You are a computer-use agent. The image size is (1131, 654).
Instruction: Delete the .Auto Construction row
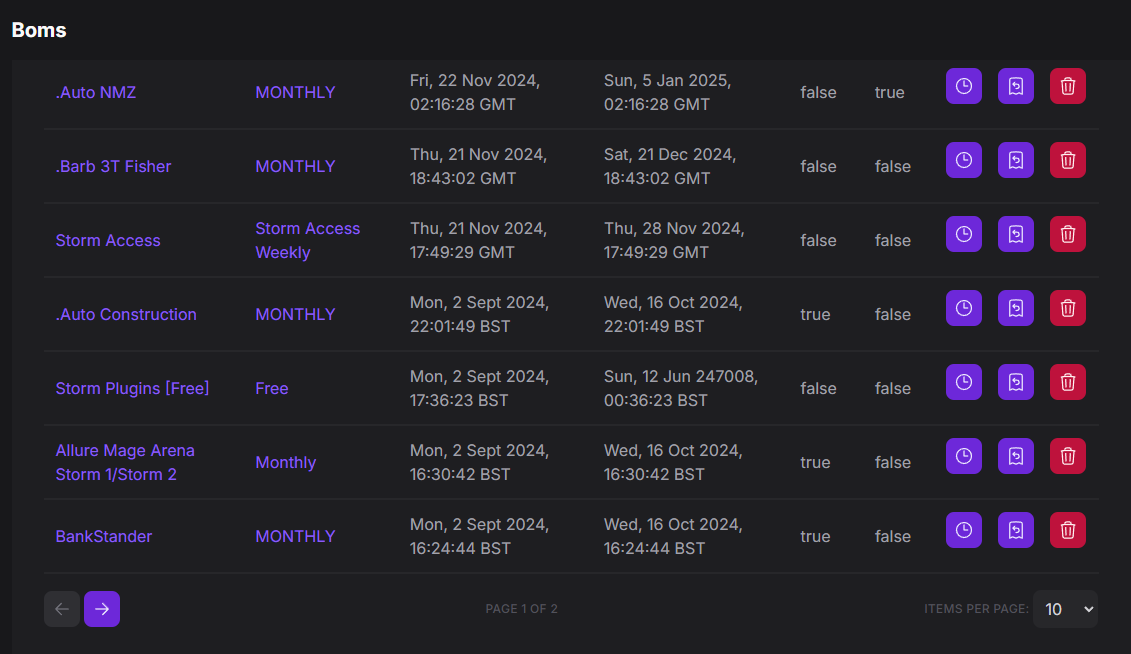(x=1068, y=309)
